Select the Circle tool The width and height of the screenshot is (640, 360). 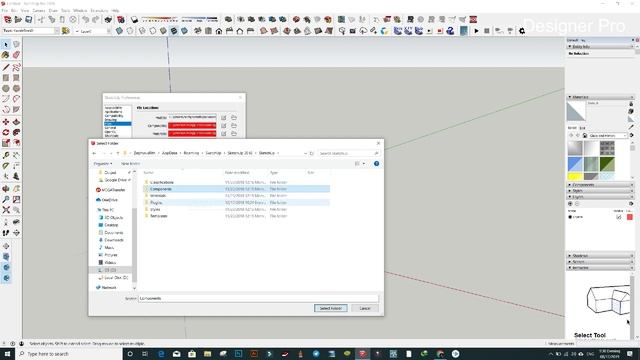[6, 88]
